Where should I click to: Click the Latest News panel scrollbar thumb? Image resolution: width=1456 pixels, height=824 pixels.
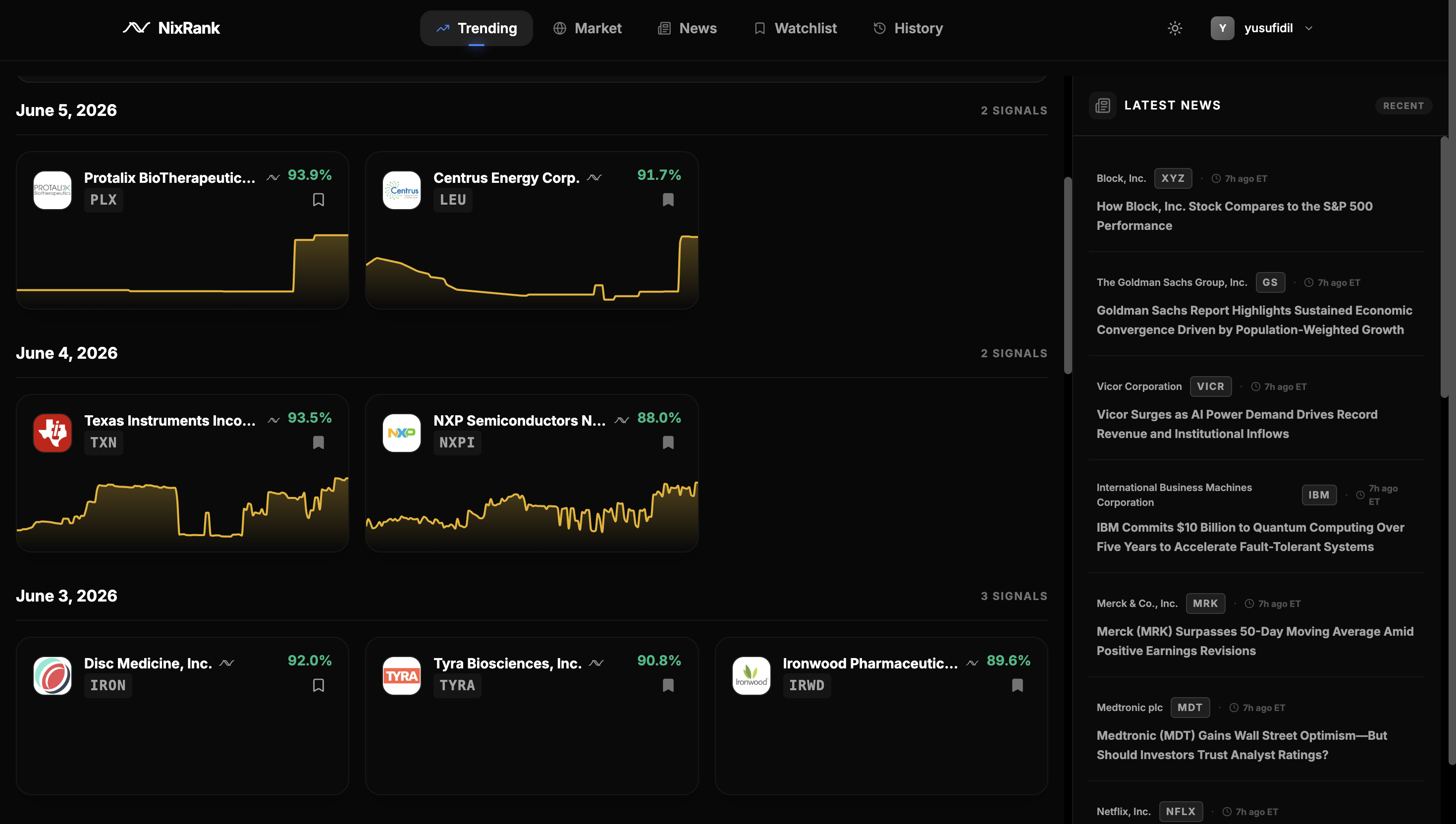(x=1444, y=267)
